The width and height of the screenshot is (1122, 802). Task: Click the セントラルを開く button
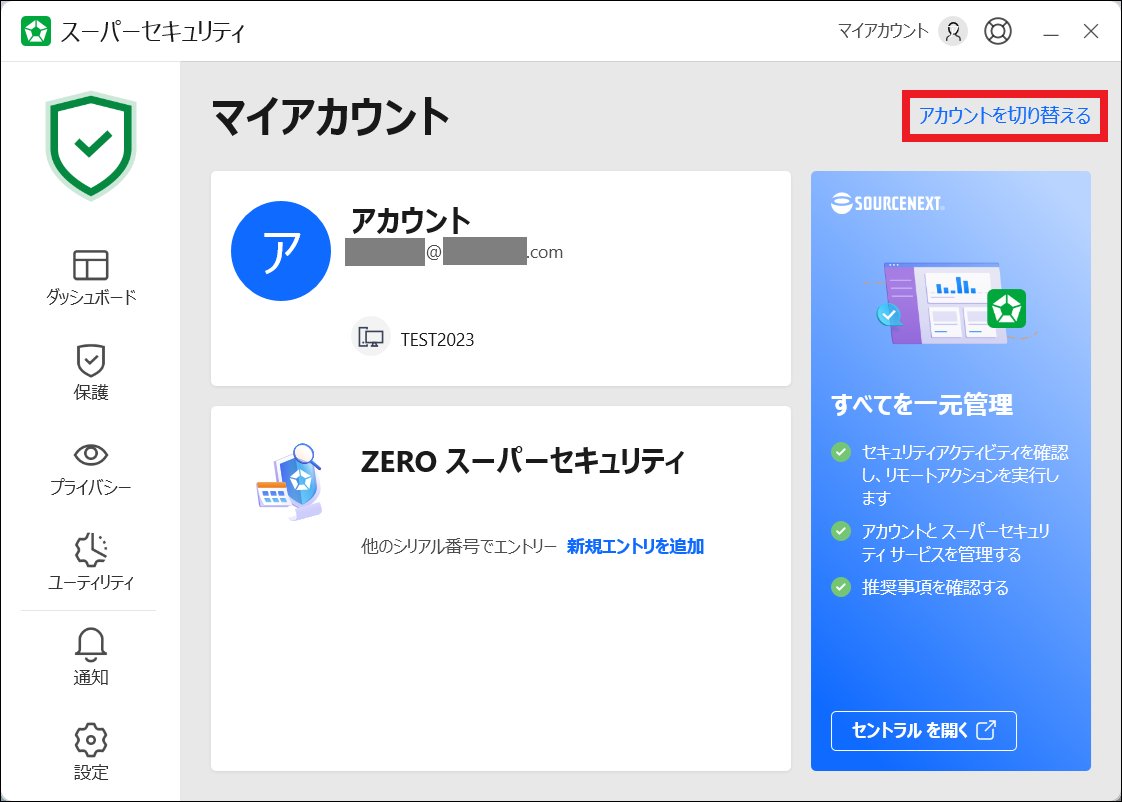924,730
